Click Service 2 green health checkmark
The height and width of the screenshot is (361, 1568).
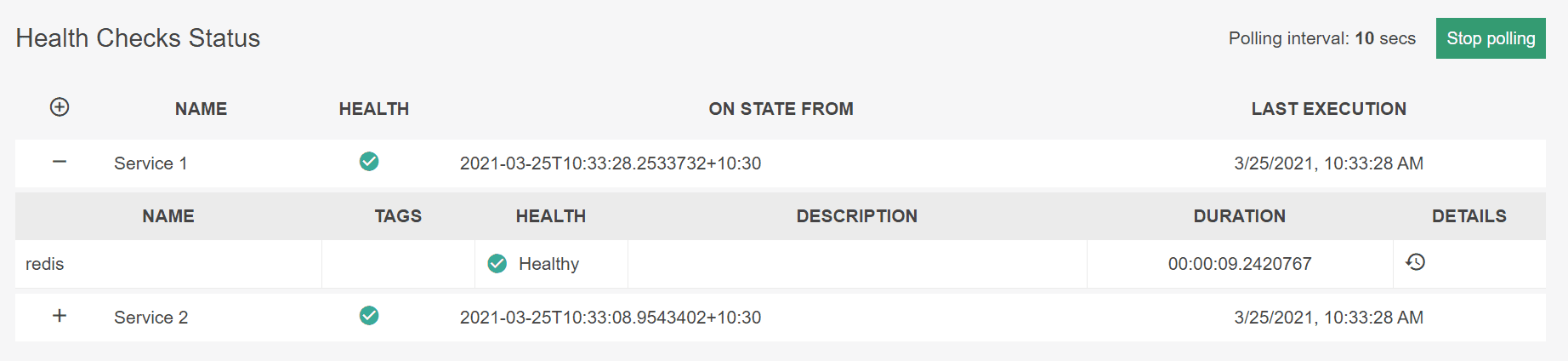point(369,316)
